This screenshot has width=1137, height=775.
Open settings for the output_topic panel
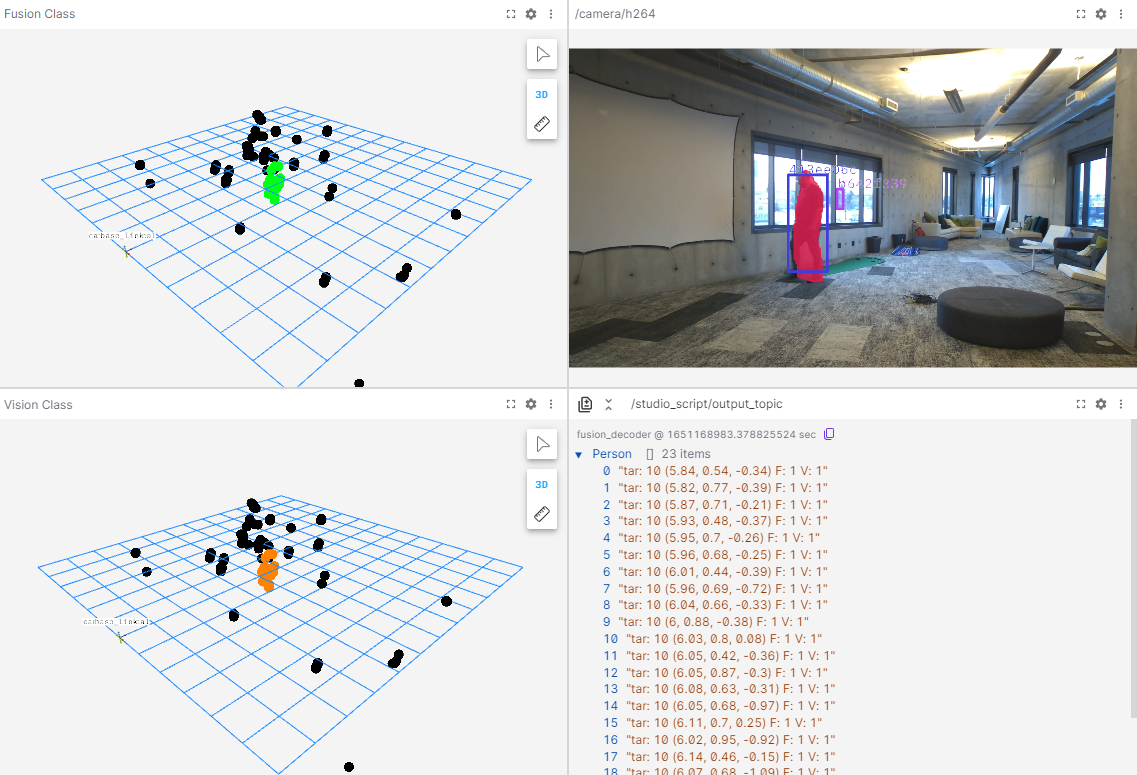click(x=1101, y=404)
